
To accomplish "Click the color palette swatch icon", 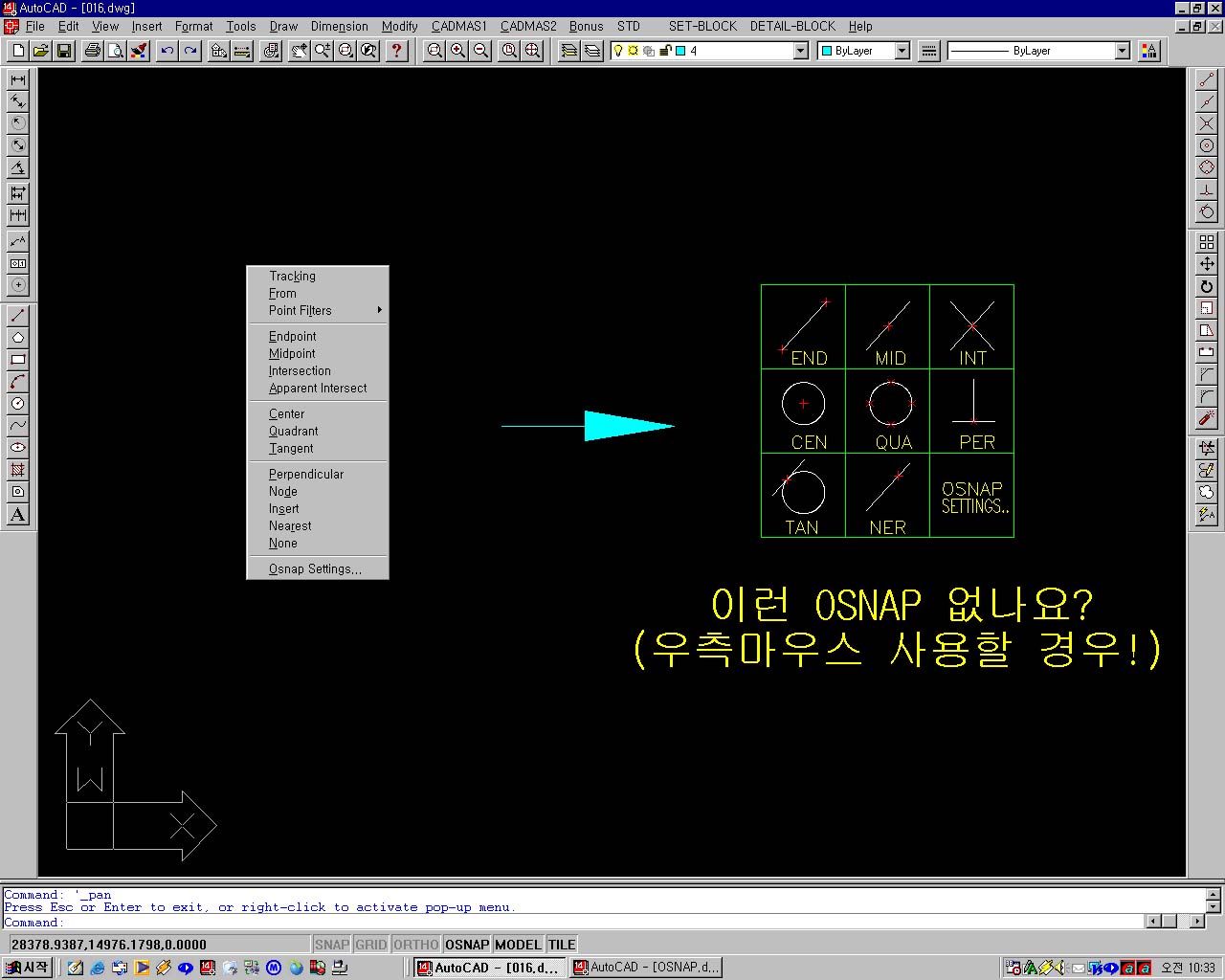I will pos(1149,51).
